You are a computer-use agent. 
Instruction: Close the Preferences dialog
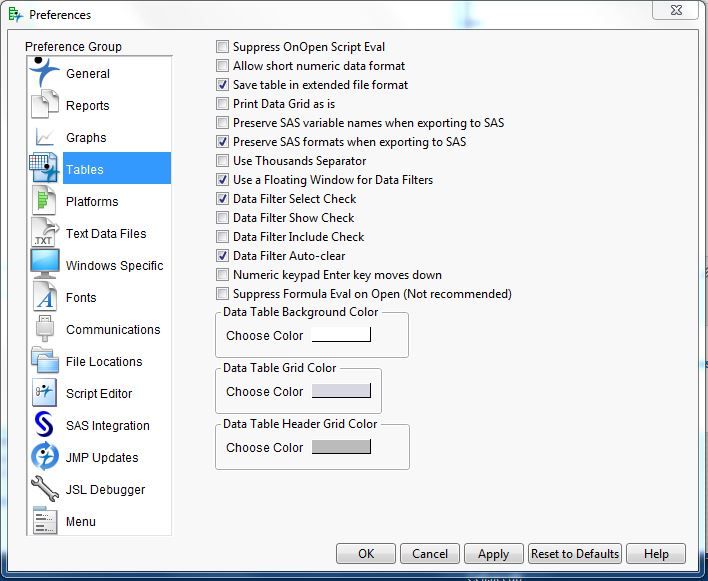click(676, 10)
